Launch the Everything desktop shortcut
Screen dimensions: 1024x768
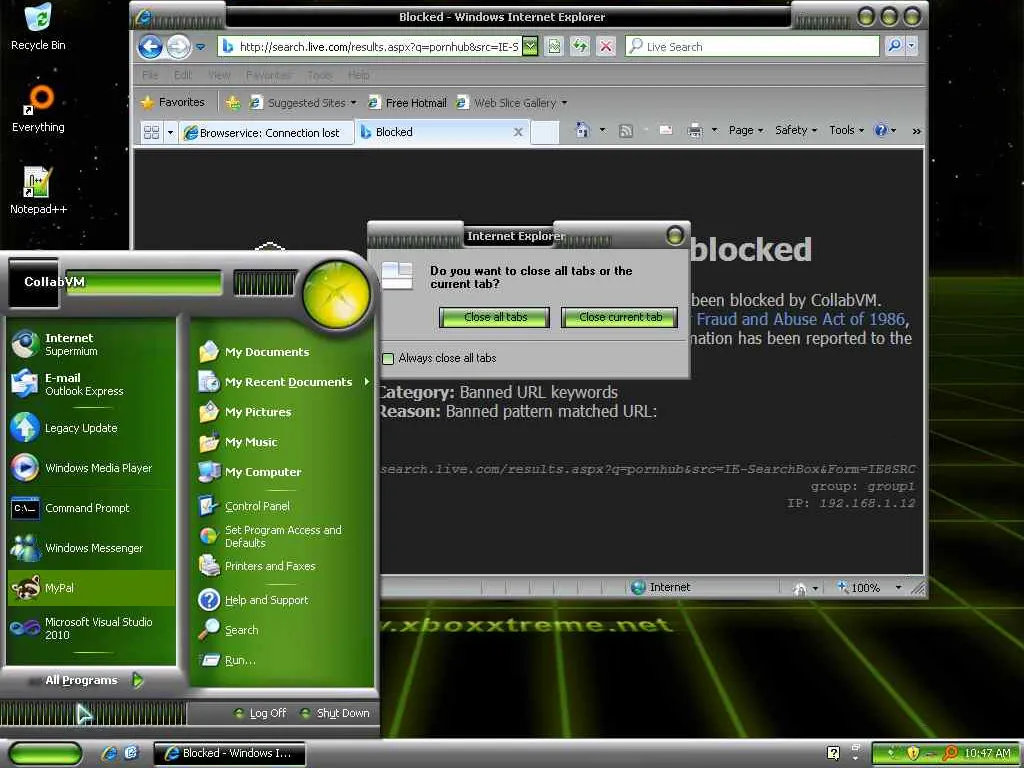pos(38,109)
